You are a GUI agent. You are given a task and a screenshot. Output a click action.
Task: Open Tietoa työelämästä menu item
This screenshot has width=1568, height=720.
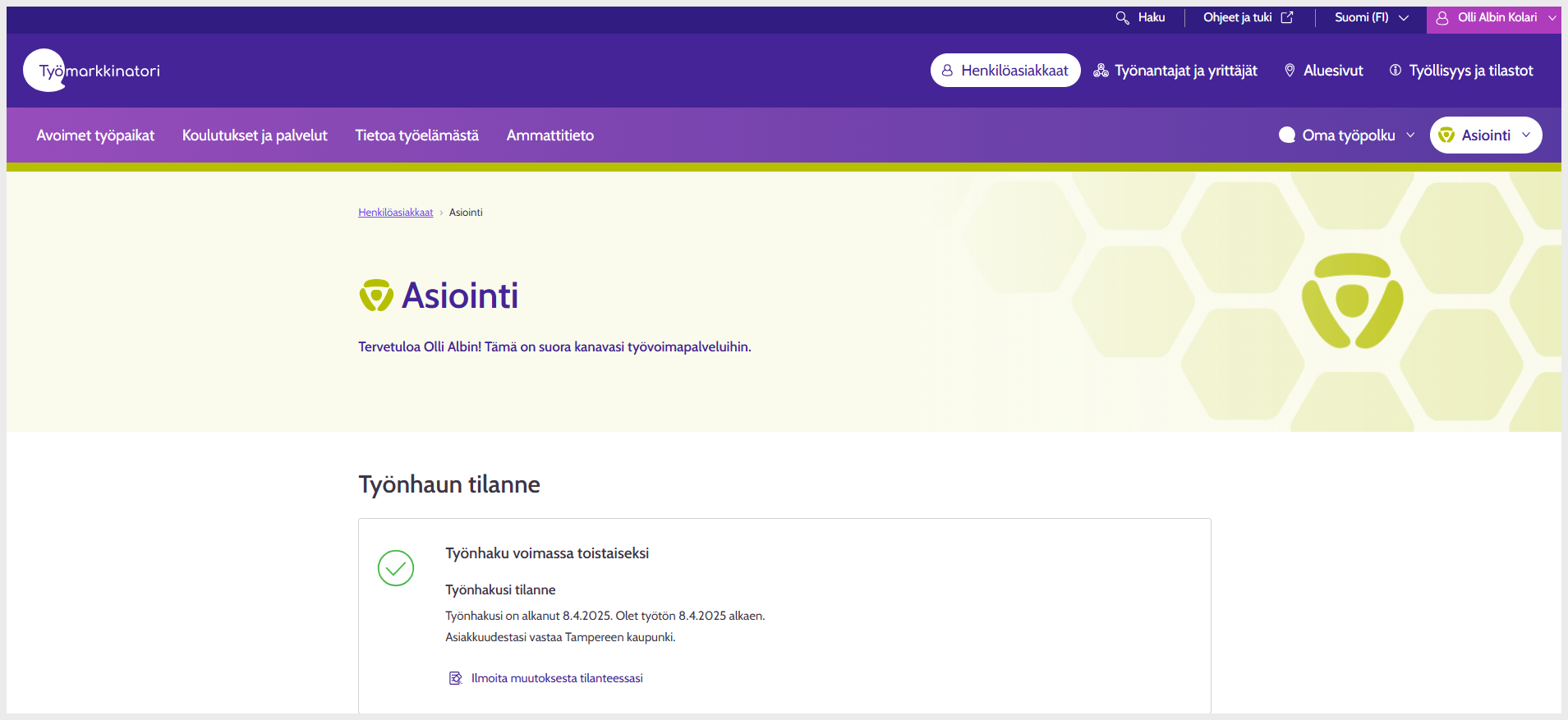click(x=417, y=135)
